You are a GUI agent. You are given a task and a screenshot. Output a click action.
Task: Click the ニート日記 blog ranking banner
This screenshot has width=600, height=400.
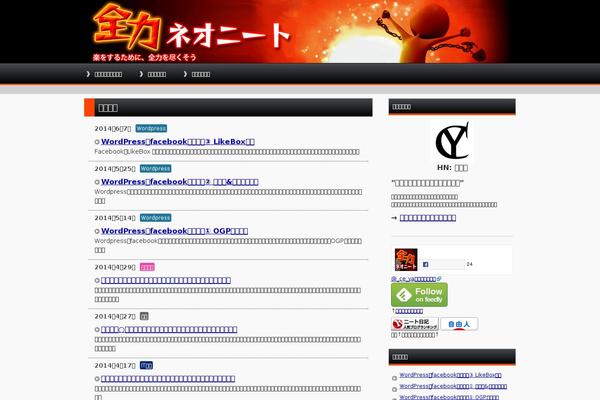pyautogui.click(x=415, y=324)
